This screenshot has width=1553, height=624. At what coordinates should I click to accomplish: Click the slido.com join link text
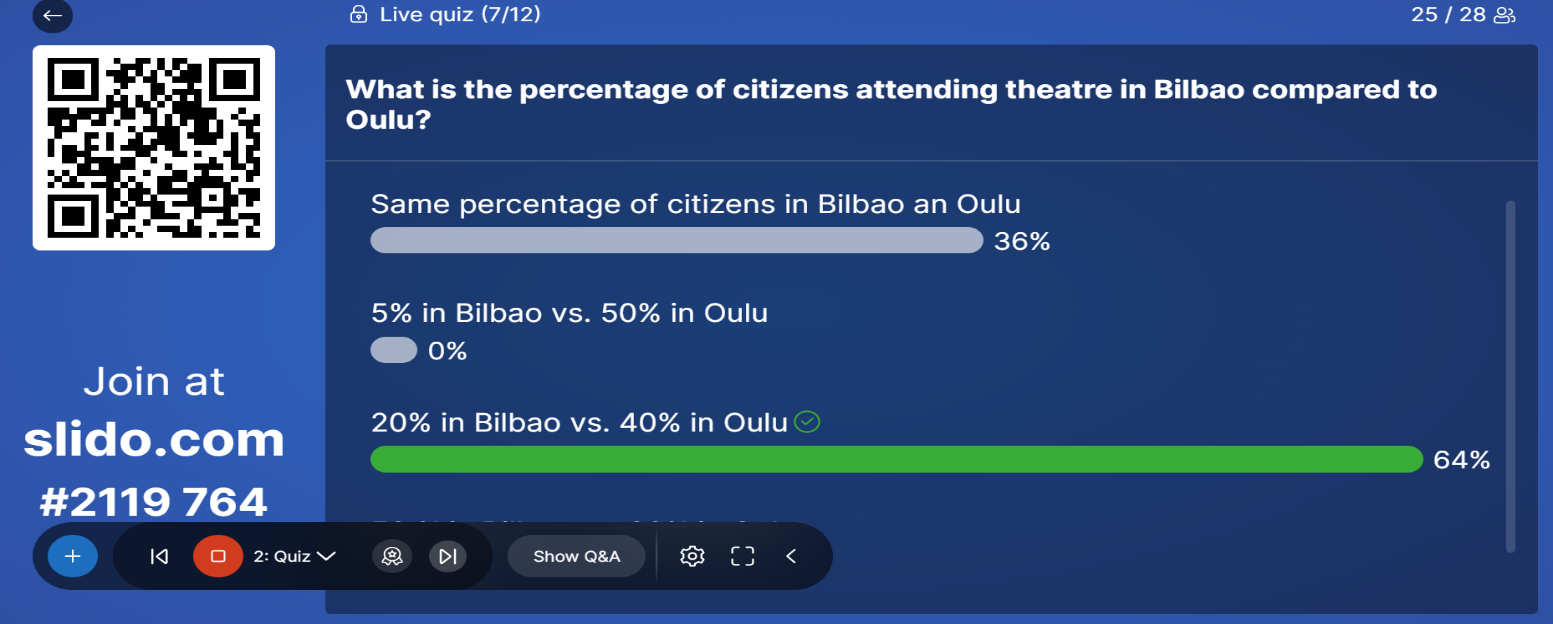click(154, 439)
